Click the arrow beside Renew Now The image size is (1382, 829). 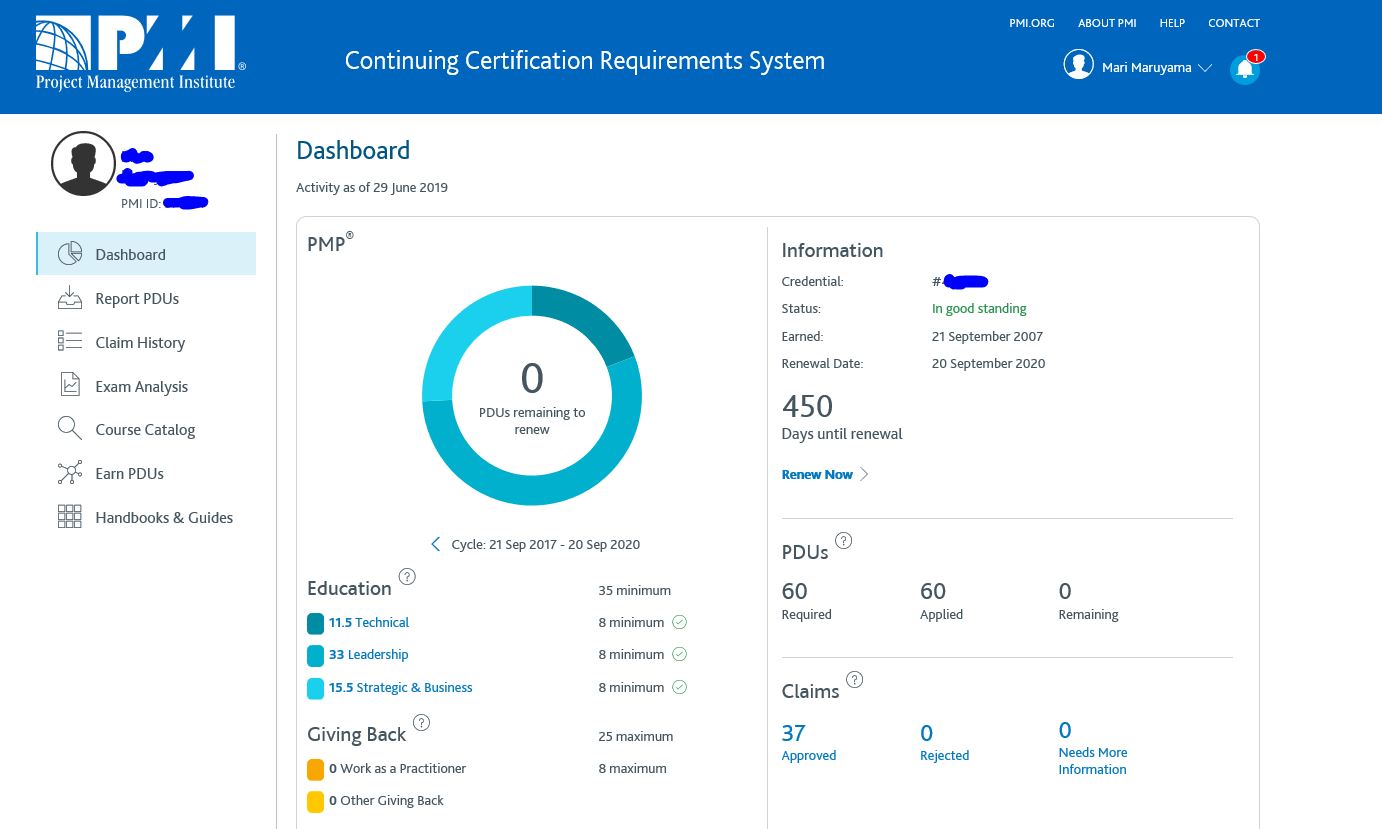[x=865, y=474]
